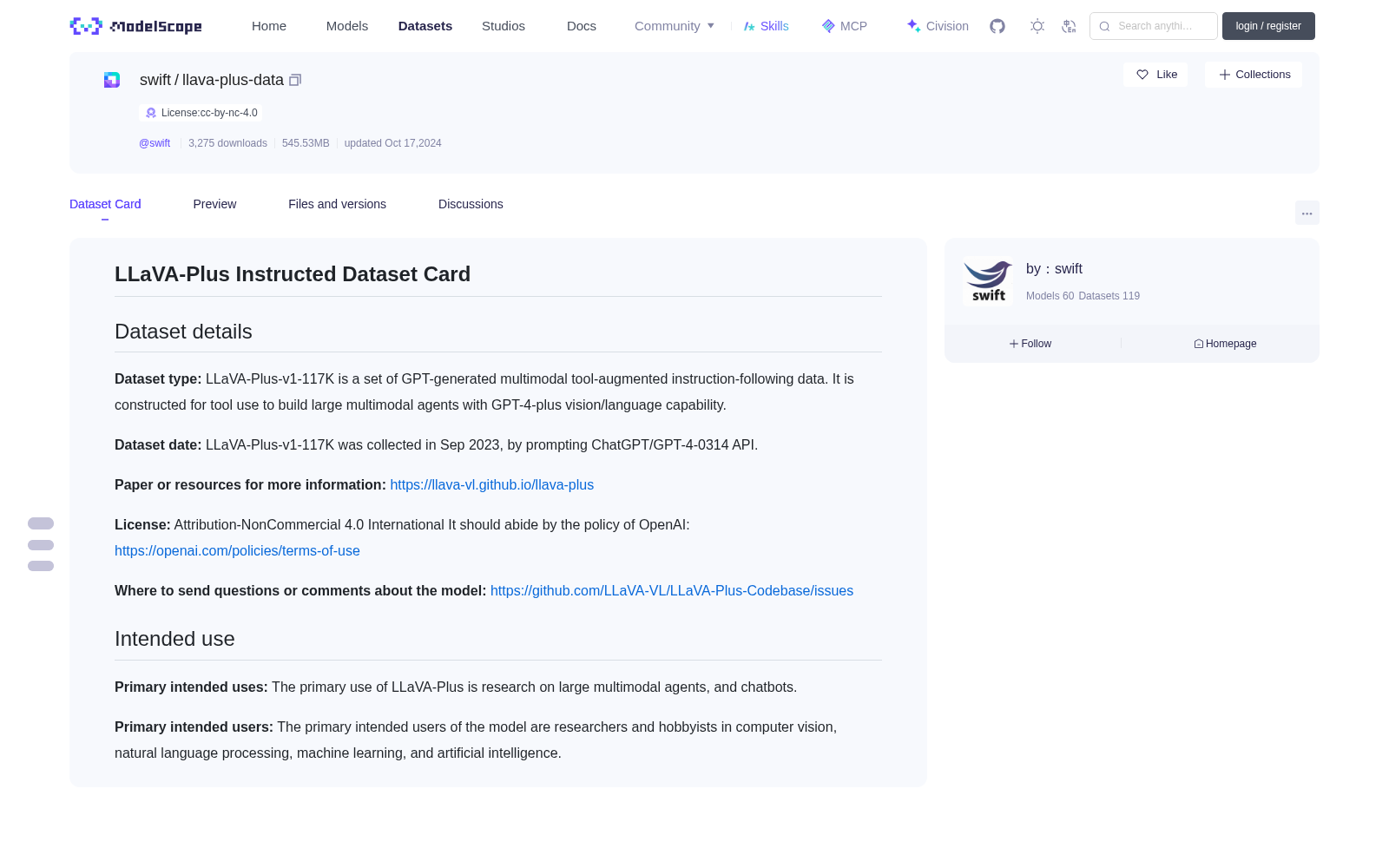Click the language switch icon
Image resolution: width=1389 pixels, height=868 pixels.
point(1069,26)
